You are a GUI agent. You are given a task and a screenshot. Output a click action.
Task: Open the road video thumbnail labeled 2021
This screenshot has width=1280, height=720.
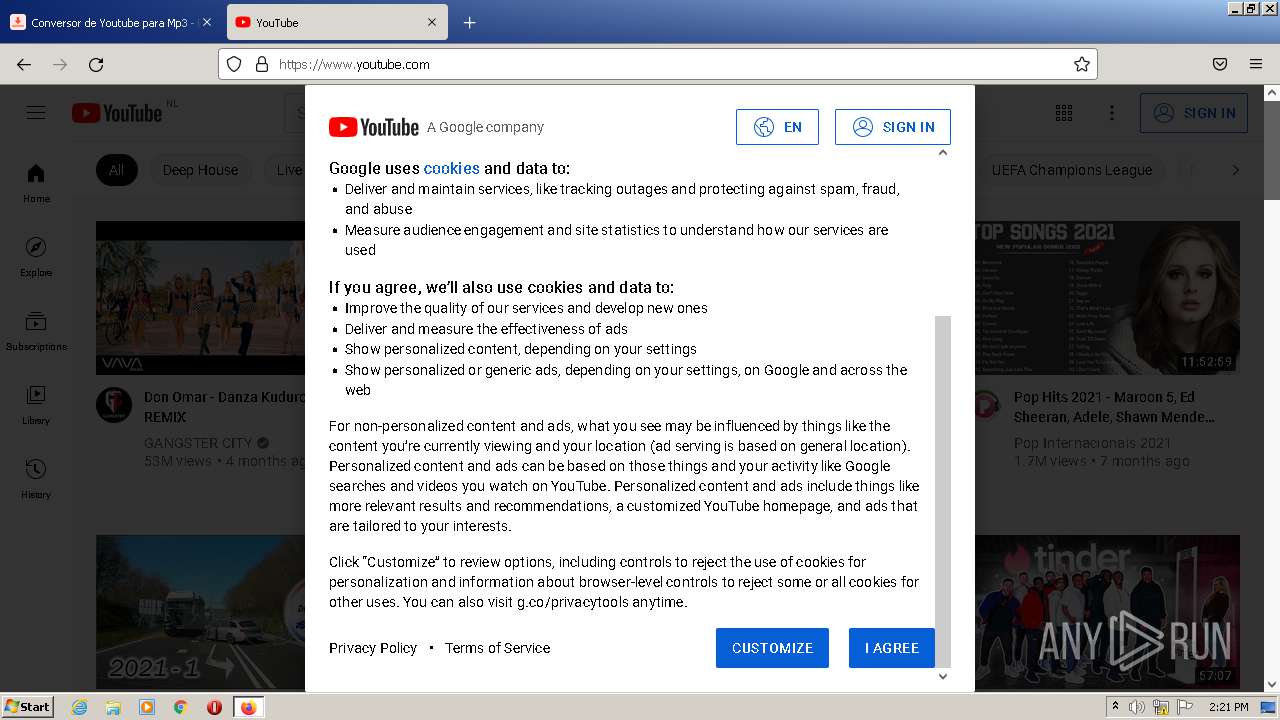tap(200, 611)
